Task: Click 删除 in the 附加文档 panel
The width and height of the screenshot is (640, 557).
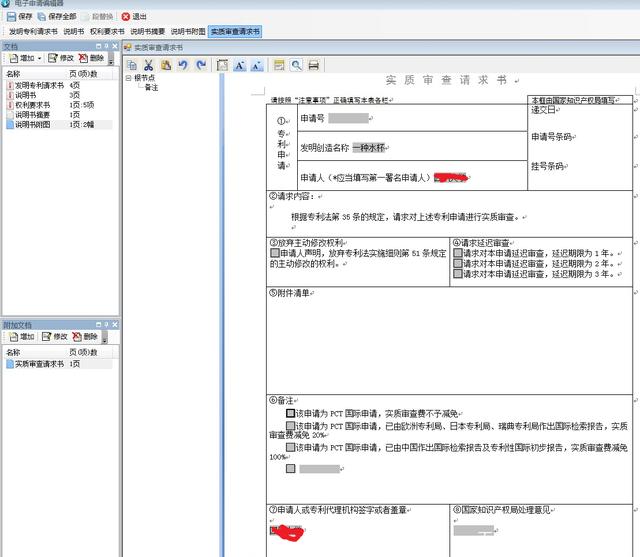Action: (85, 337)
